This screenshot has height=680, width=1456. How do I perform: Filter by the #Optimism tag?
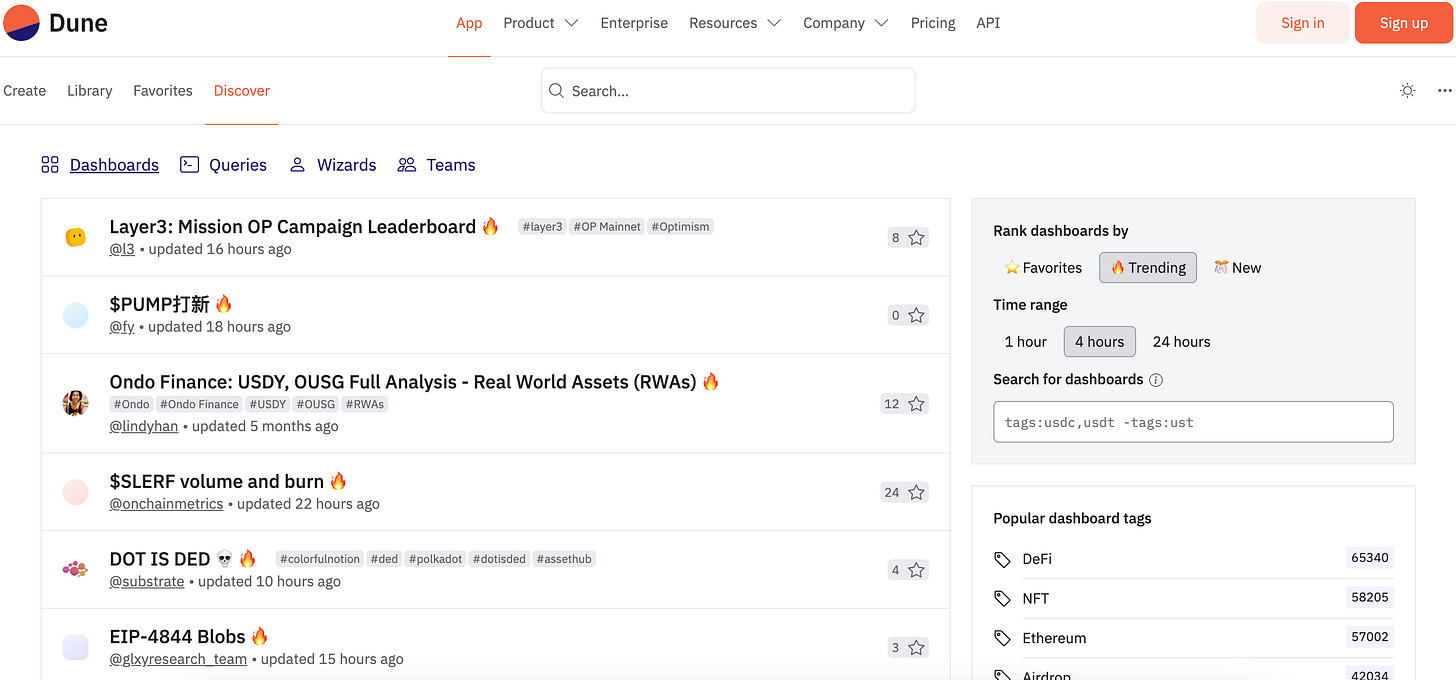click(x=680, y=227)
